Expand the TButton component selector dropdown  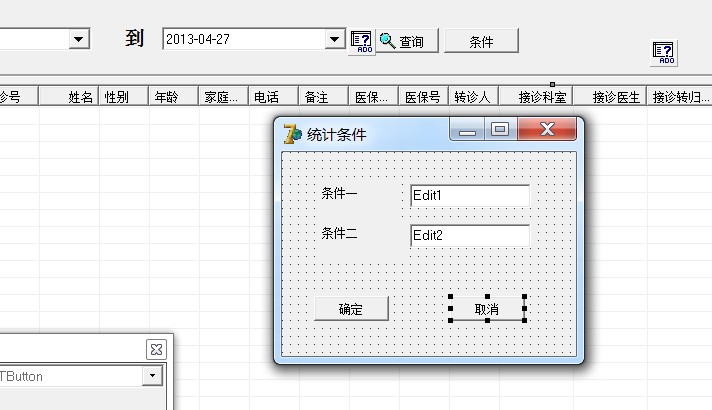click(152, 376)
